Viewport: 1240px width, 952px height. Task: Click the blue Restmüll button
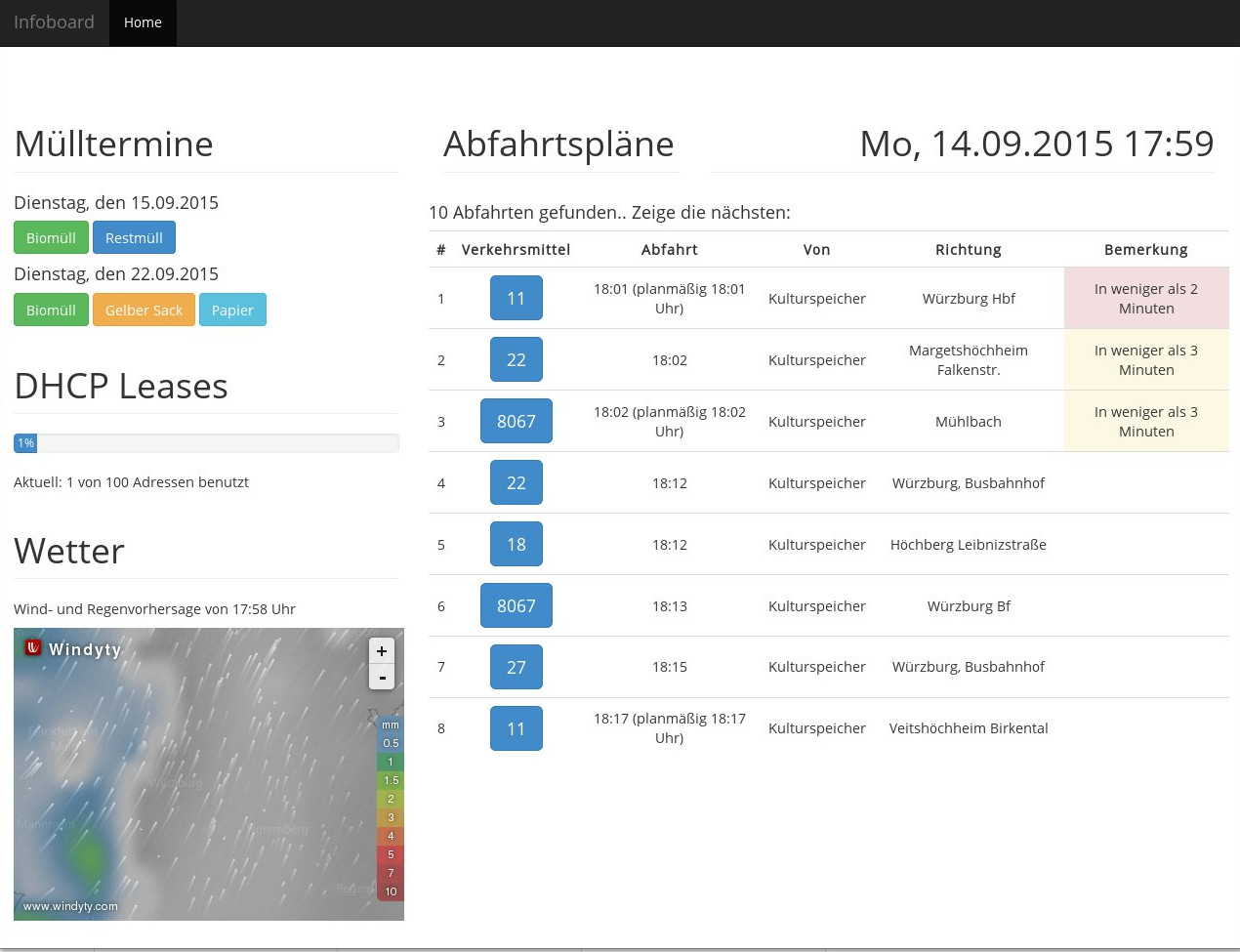point(134,238)
